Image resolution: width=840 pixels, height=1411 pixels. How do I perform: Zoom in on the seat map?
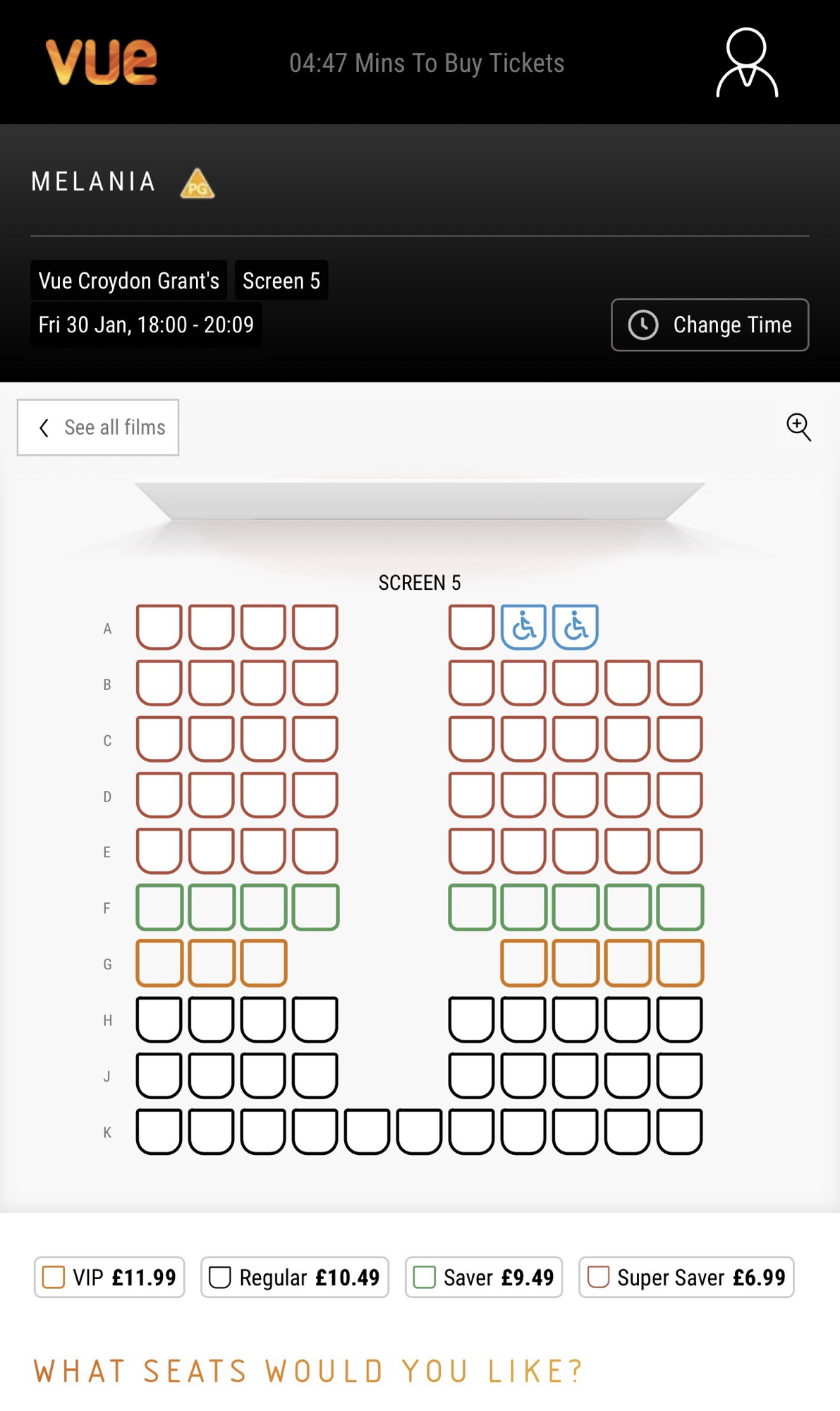click(798, 427)
